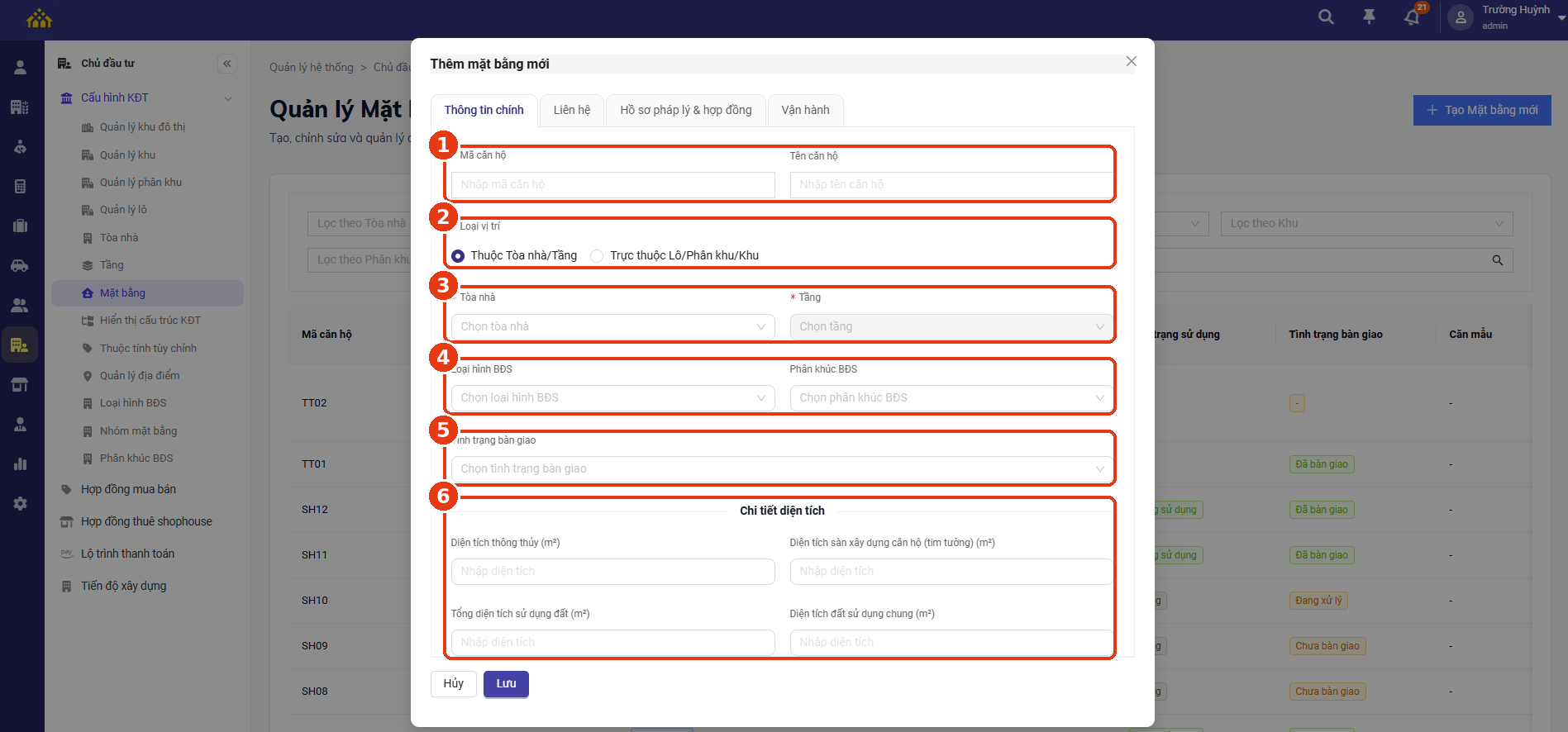Switch to Hồ sơ pháp lý & hợp đồng tab

click(686, 110)
